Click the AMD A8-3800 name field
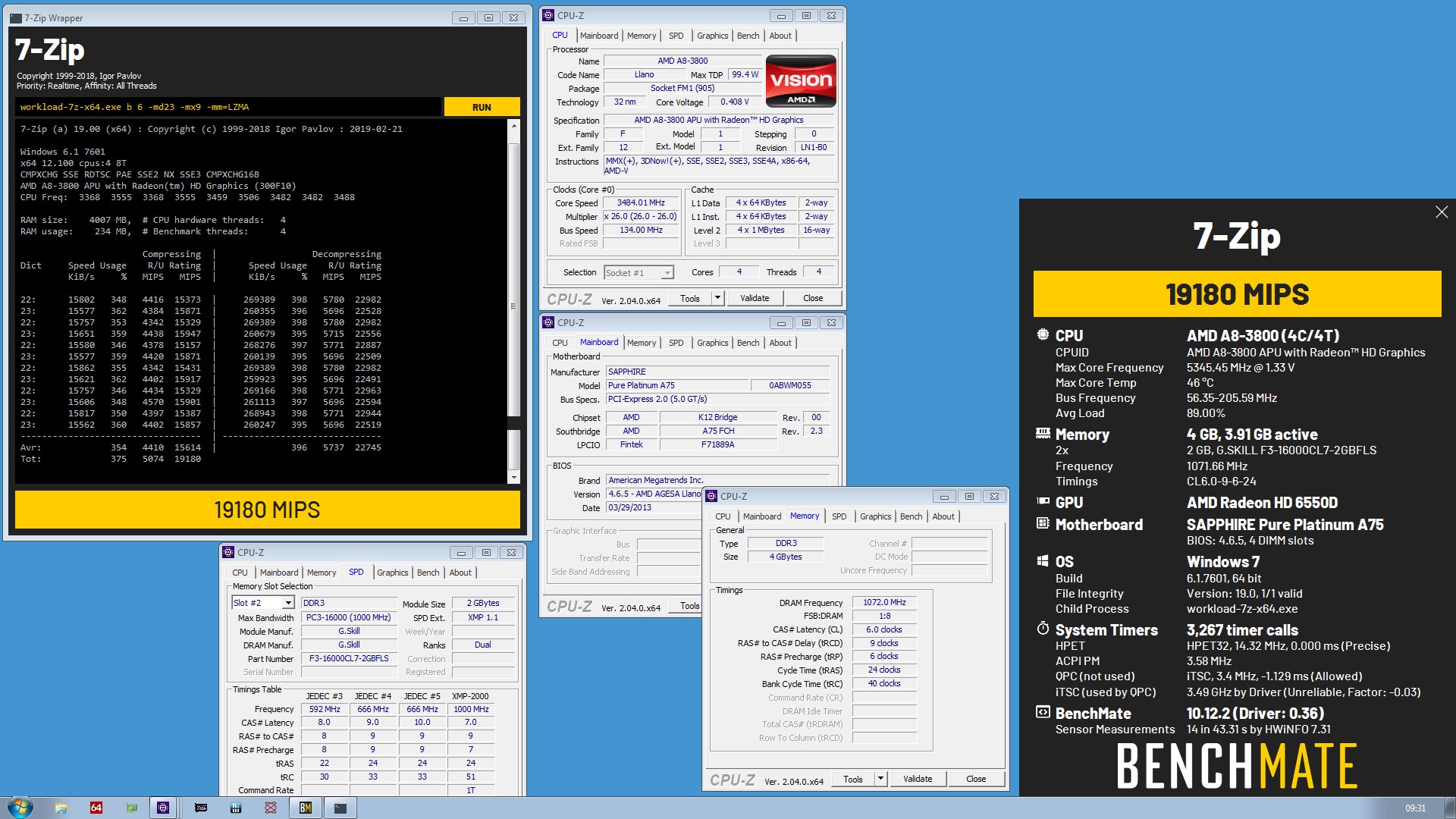This screenshot has height=819, width=1456. [x=682, y=61]
